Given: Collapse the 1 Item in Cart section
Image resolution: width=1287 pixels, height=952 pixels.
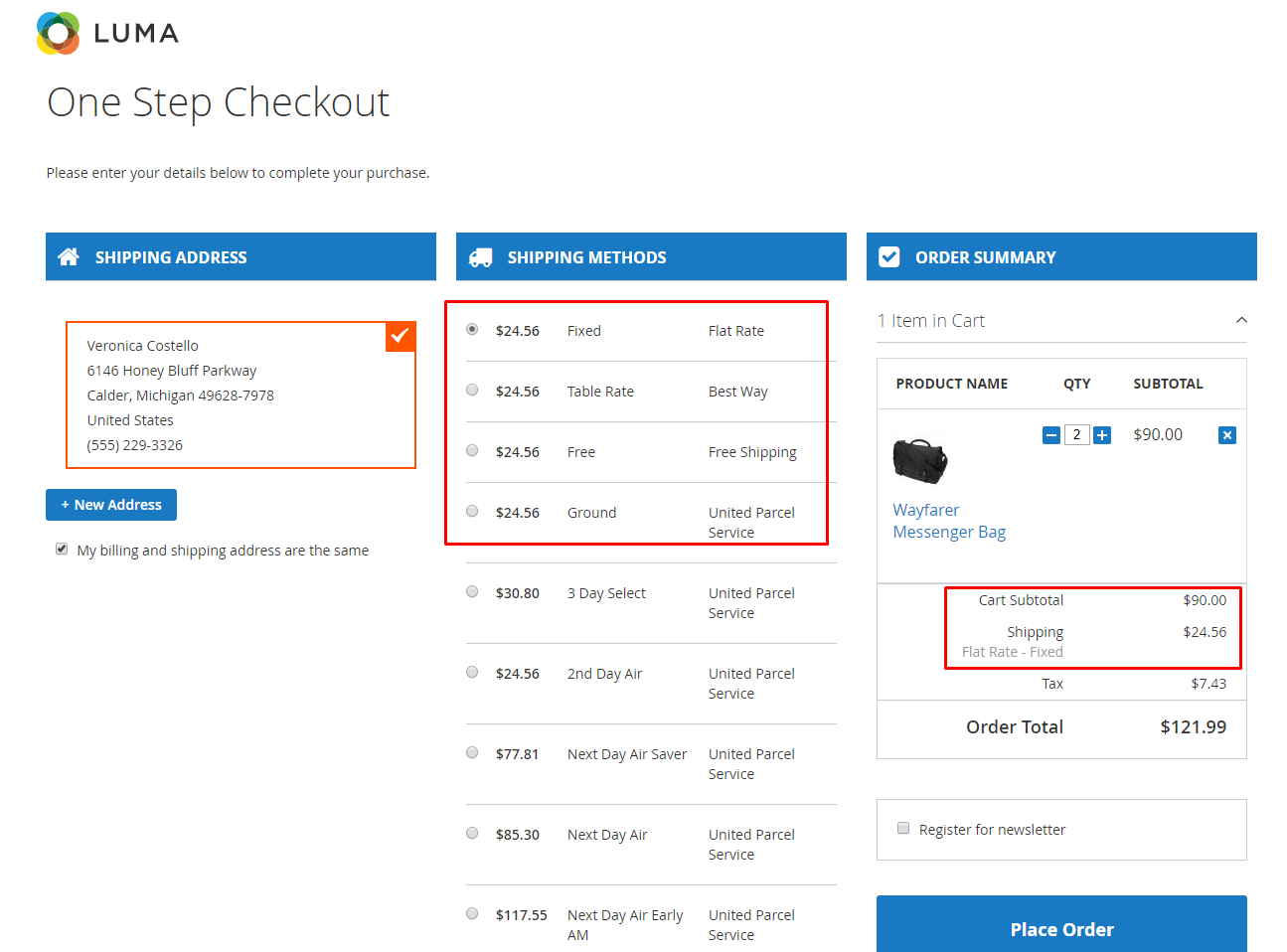Looking at the screenshot, I should [1241, 320].
